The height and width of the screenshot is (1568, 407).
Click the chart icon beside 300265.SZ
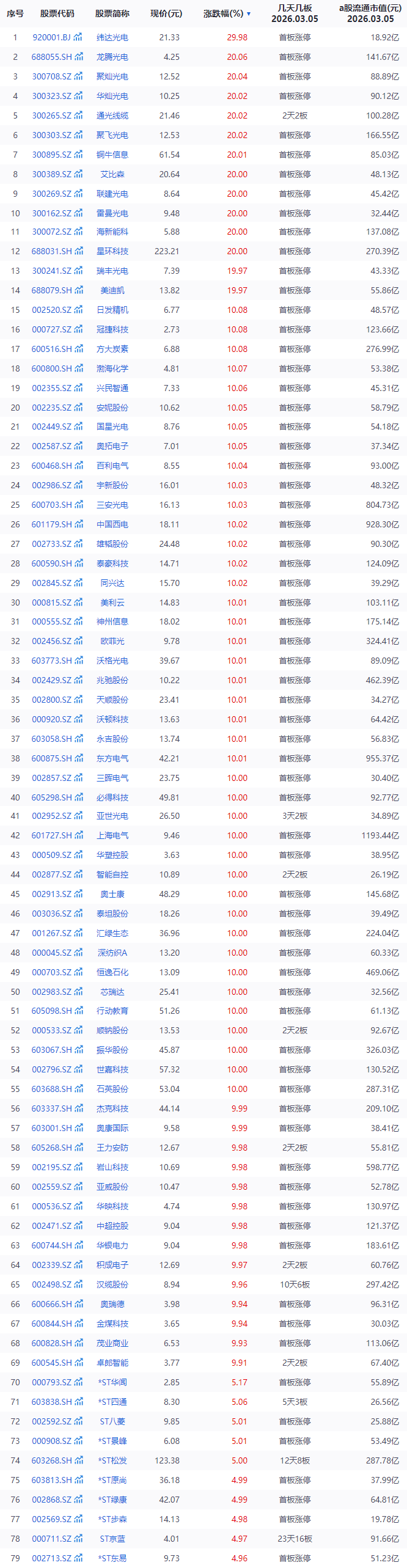pyautogui.click(x=78, y=115)
